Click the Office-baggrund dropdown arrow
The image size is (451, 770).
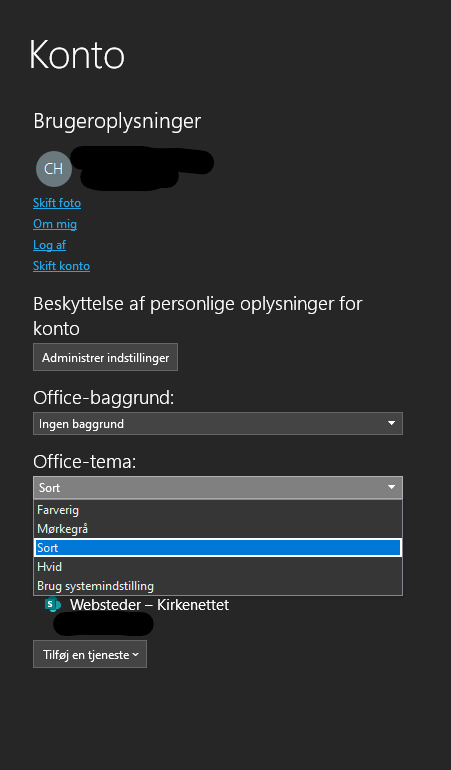click(391, 423)
